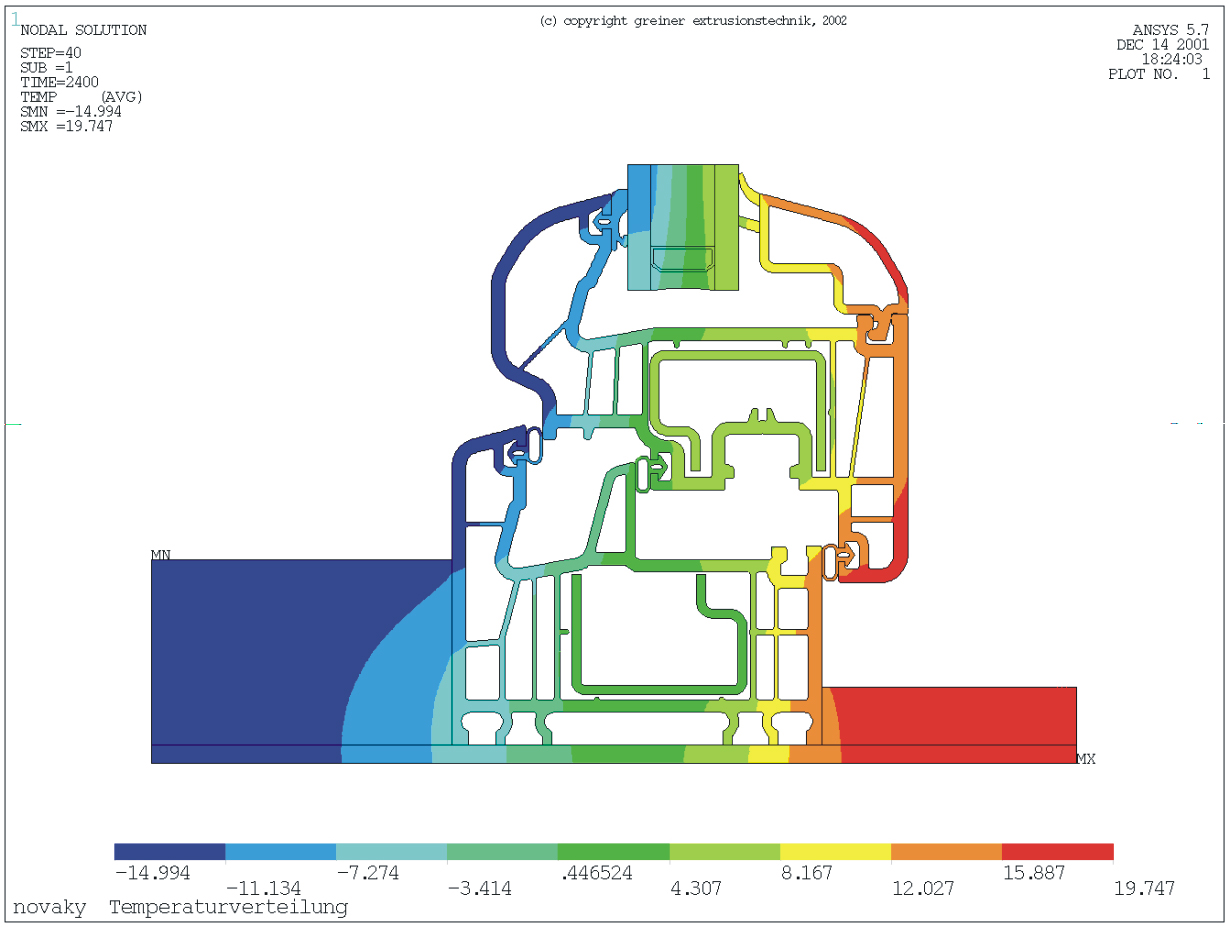Click the MN minimum marker label
1229x927 pixels.
point(160,554)
